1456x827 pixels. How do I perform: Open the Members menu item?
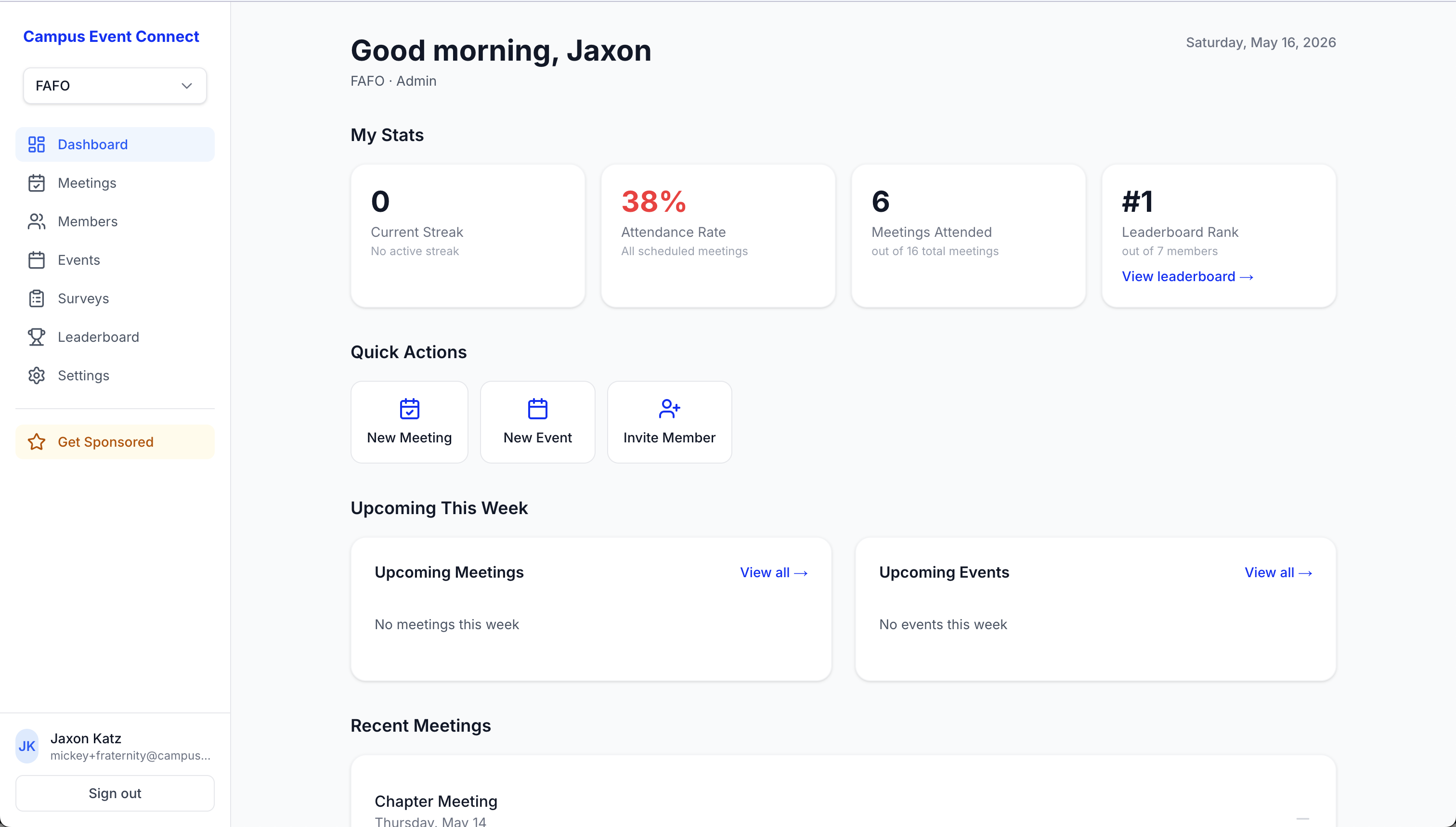click(115, 221)
